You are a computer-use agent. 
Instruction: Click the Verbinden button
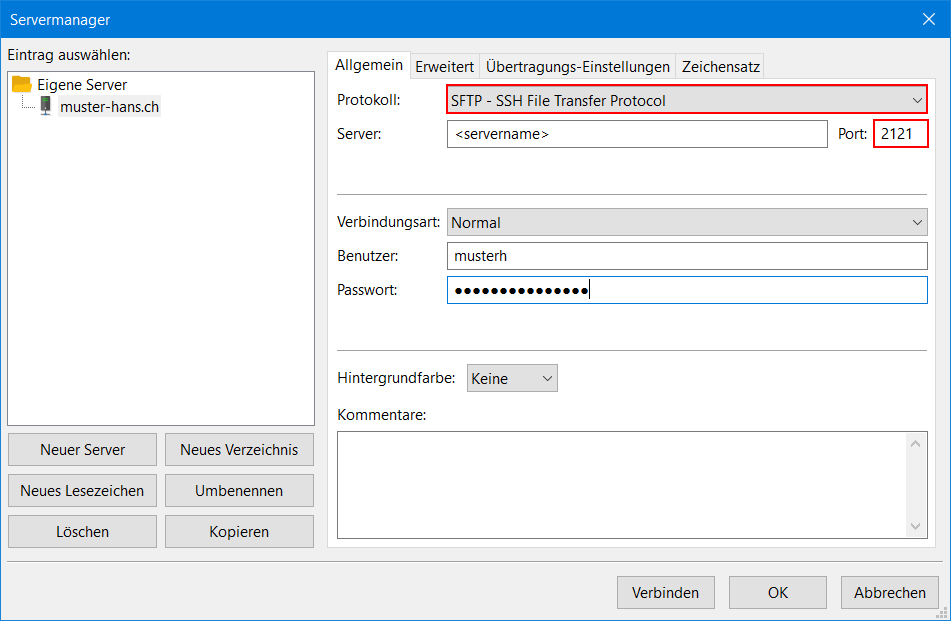pos(665,592)
